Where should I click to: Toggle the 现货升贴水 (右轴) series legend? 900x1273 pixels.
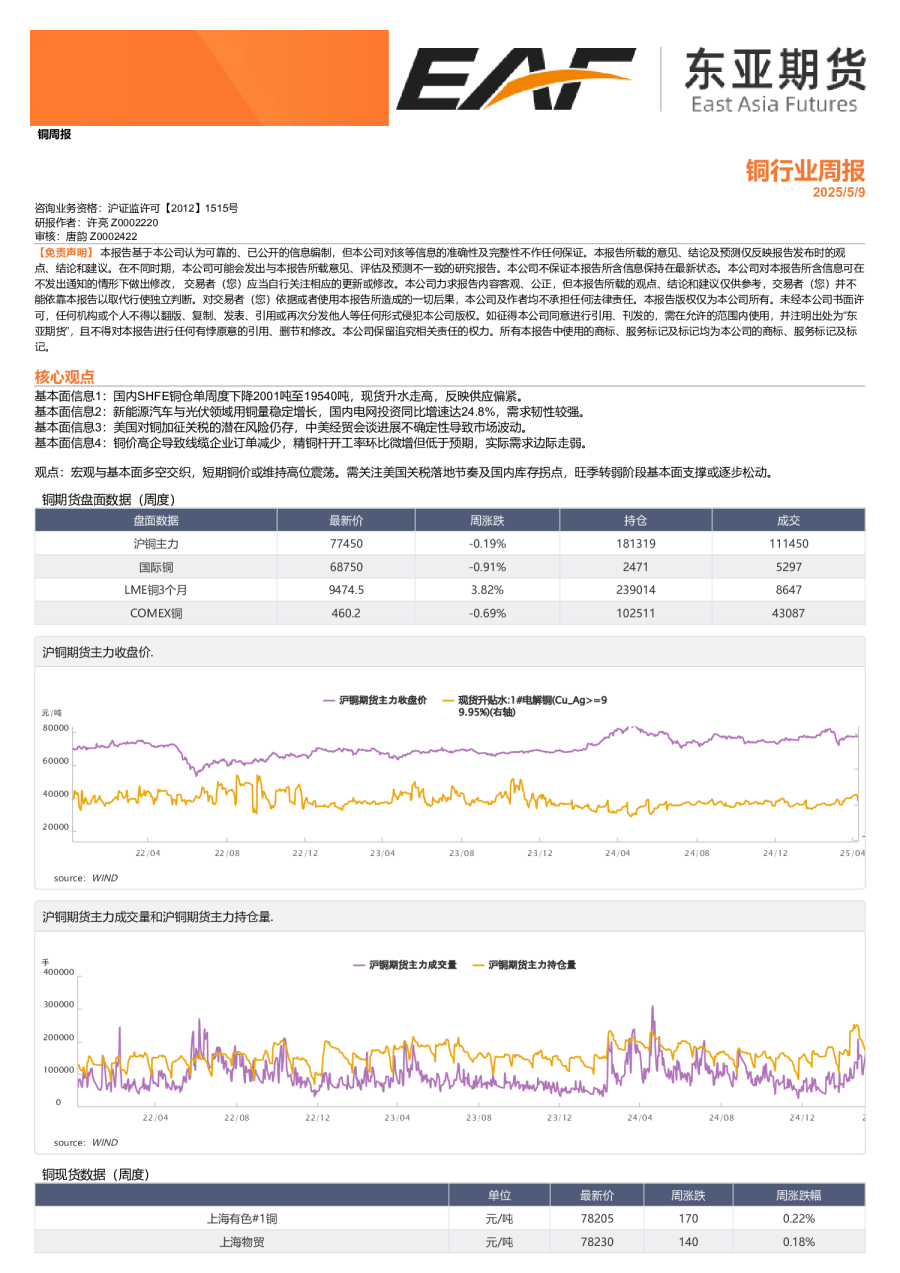(530, 705)
